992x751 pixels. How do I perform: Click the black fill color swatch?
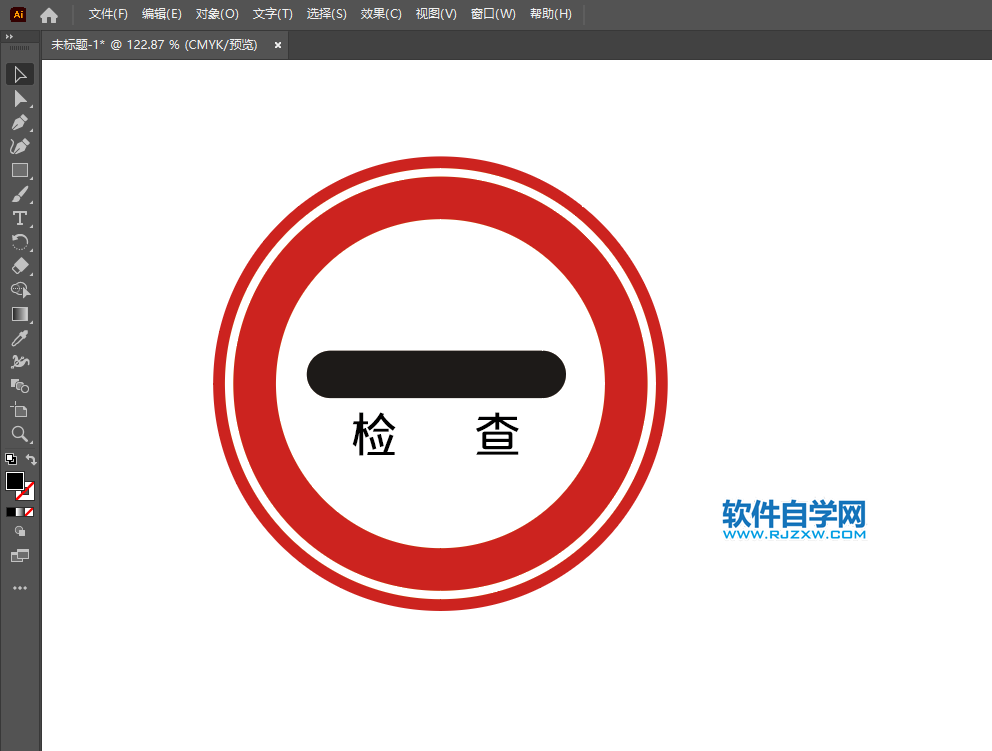pyautogui.click(x=15, y=481)
